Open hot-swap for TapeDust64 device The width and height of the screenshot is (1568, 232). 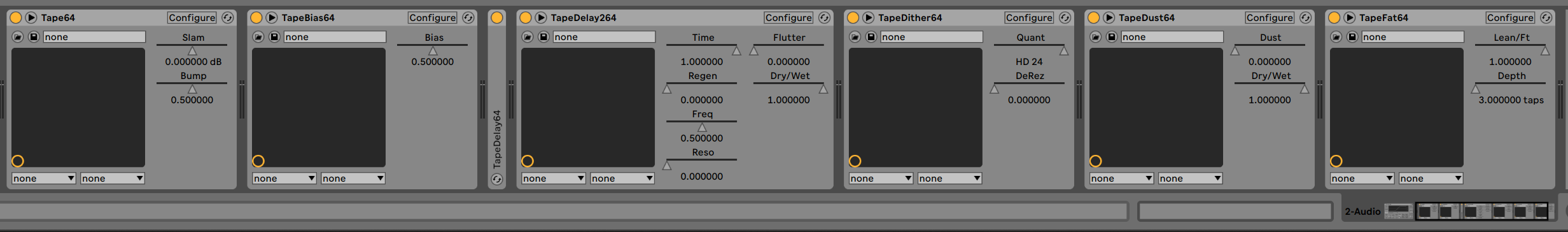pos(1305,18)
